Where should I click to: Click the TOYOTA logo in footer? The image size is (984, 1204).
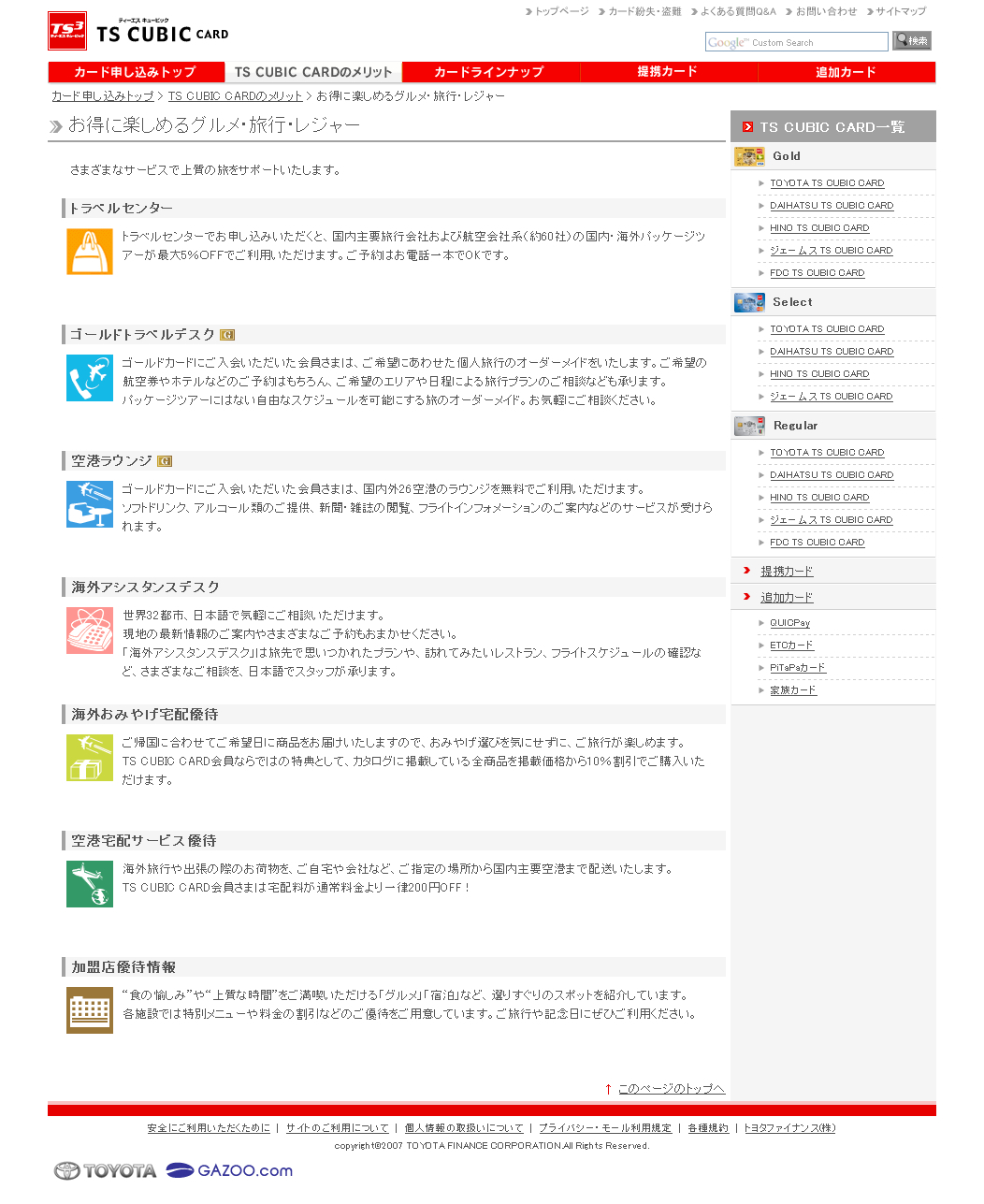tap(105, 1170)
